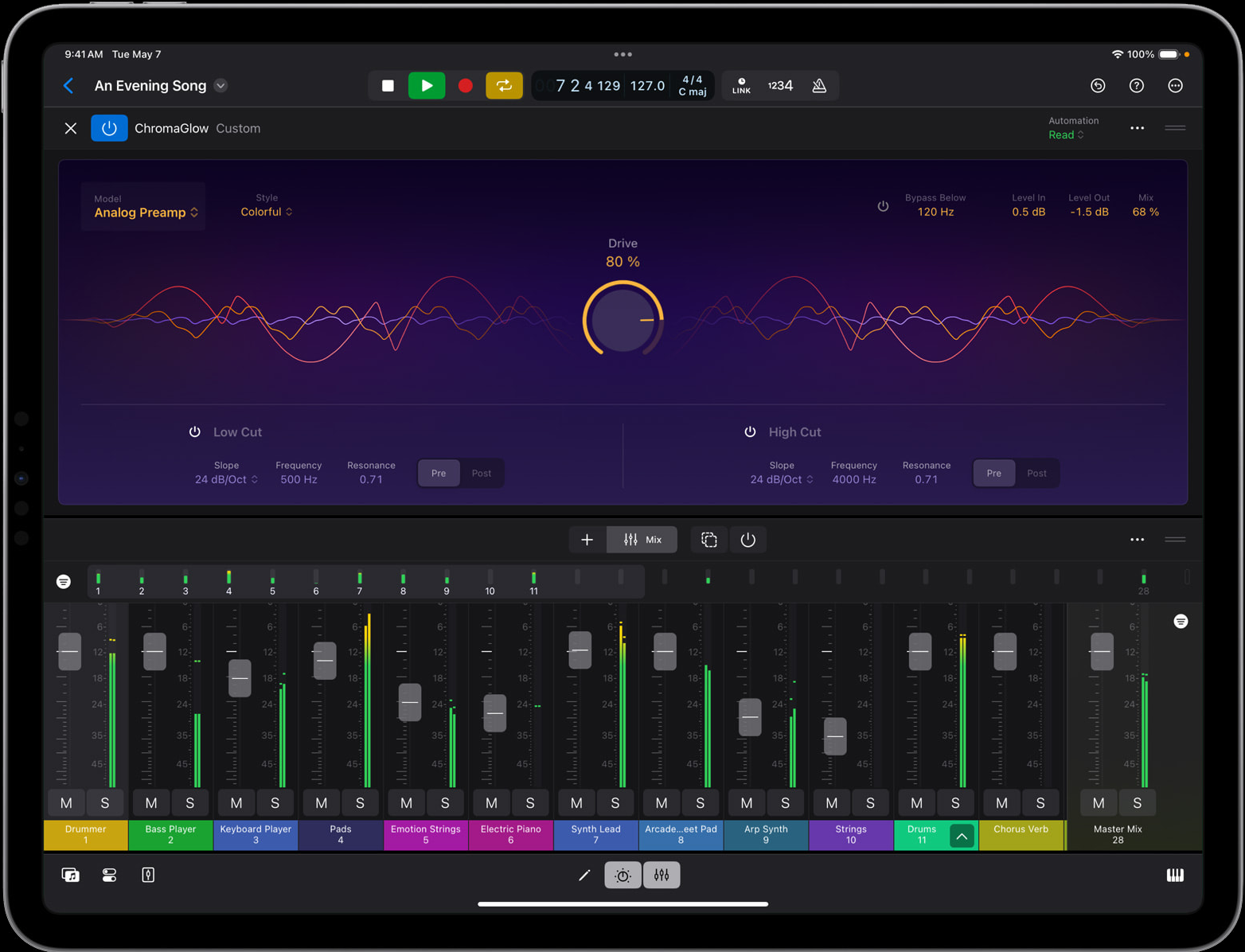Switch to the Mix tab
This screenshot has width=1245, height=952.
pos(642,539)
